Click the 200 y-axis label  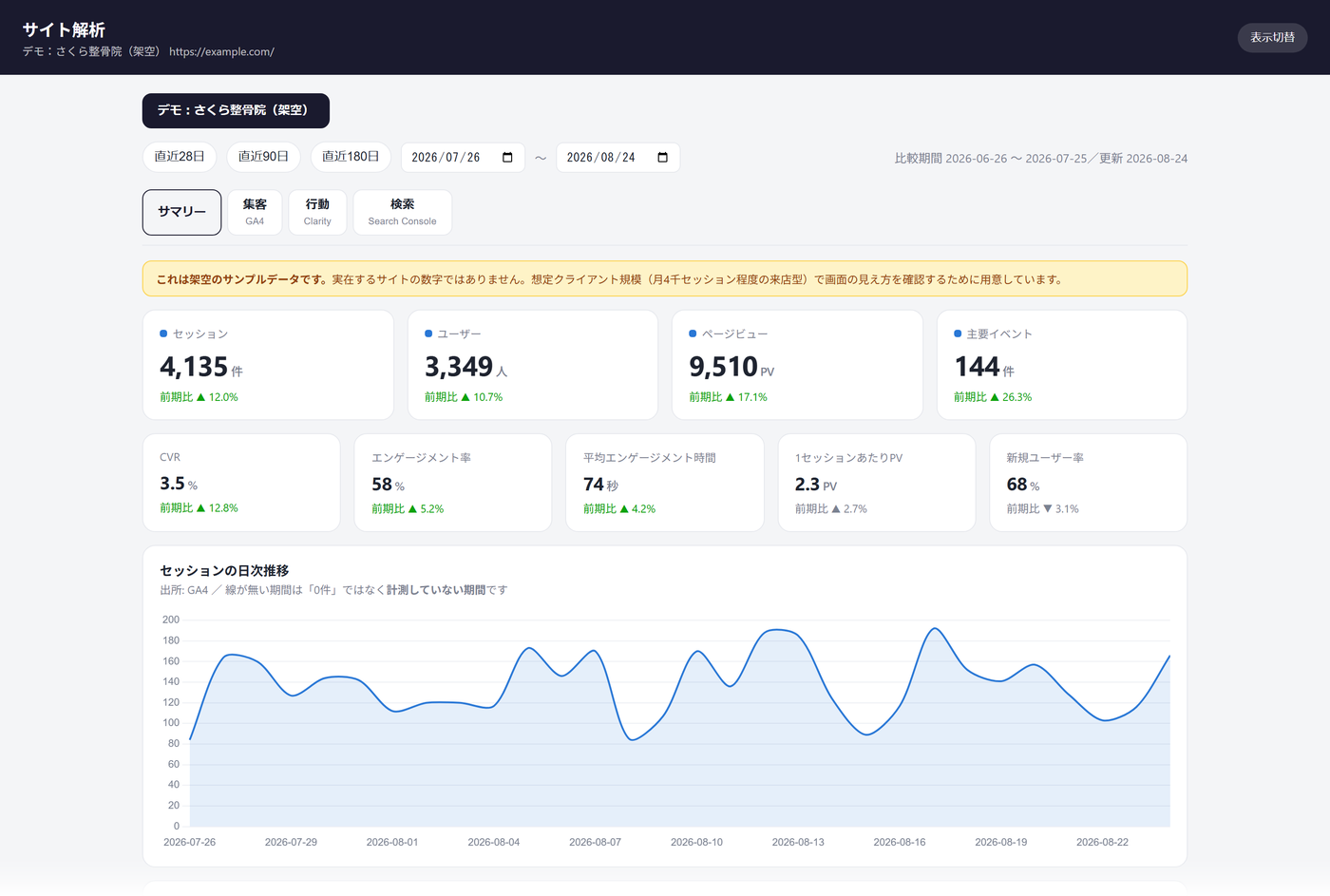171,620
